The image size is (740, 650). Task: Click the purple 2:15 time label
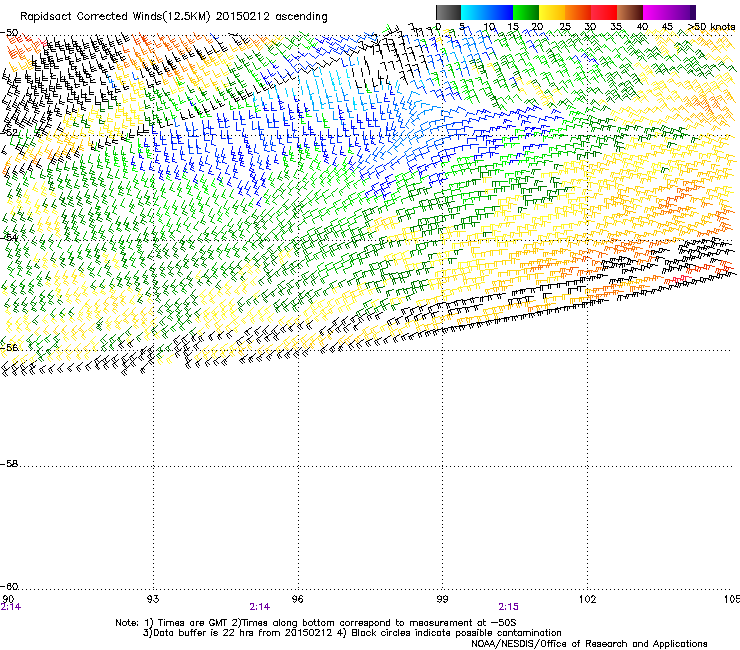coord(508,607)
